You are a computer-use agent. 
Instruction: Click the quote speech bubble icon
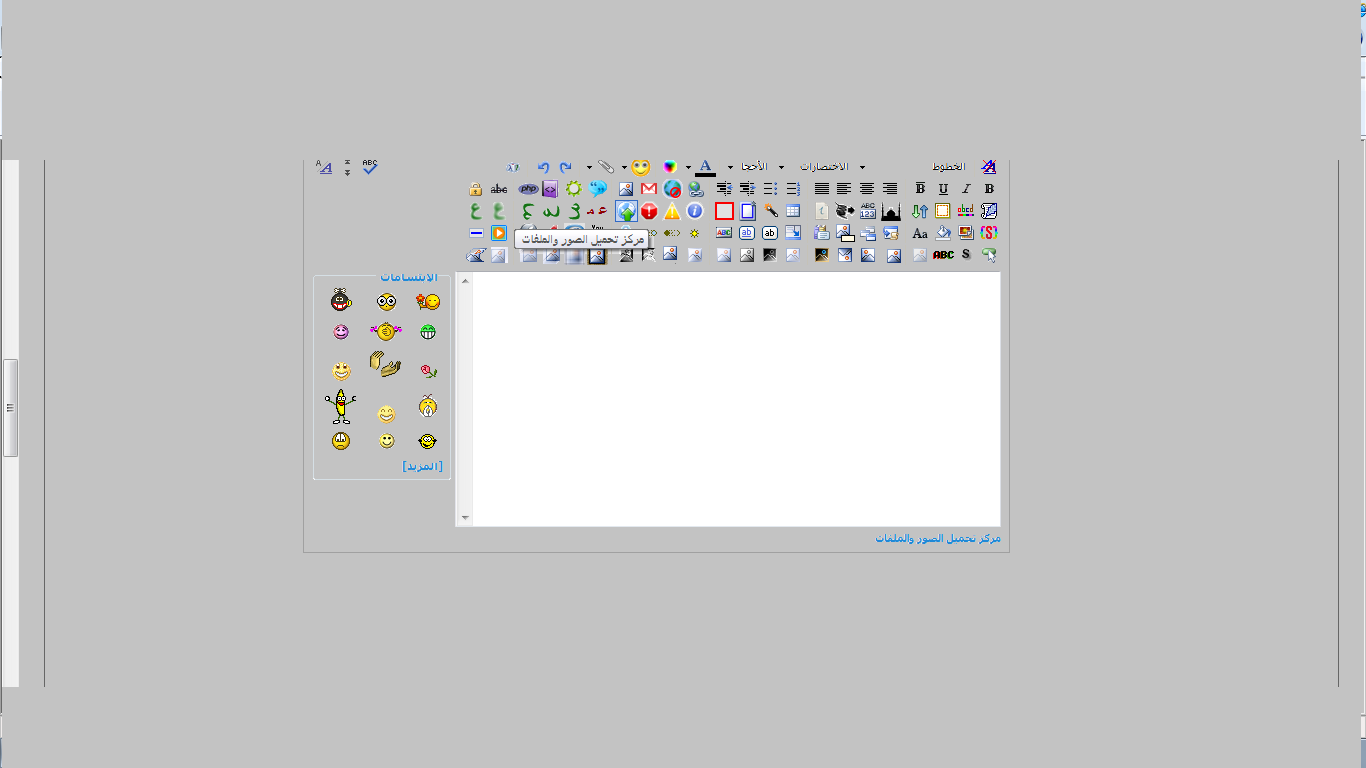click(598, 189)
